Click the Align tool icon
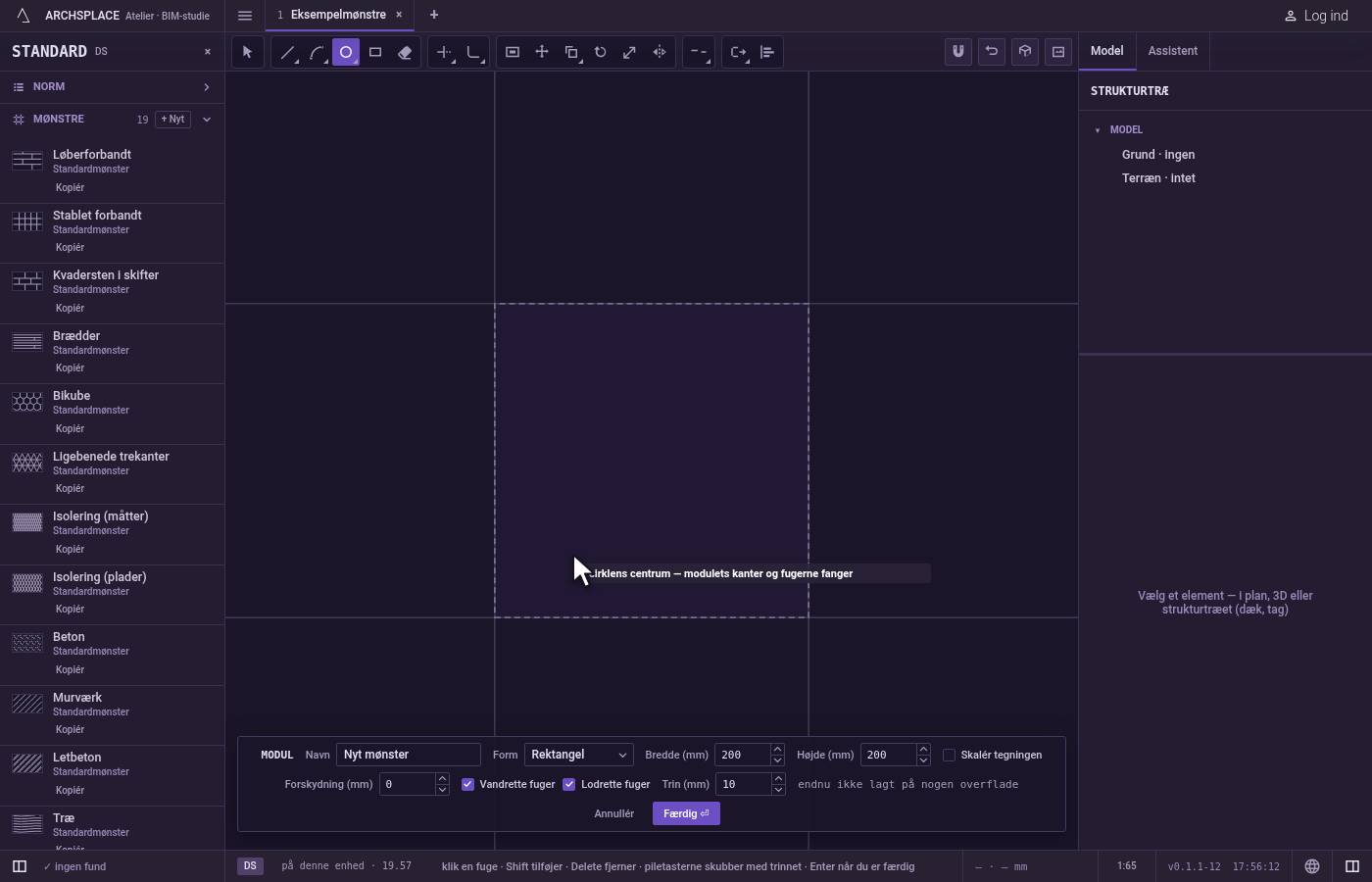The image size is (1372, 882). pyautogui.click(x=767, y=52)
